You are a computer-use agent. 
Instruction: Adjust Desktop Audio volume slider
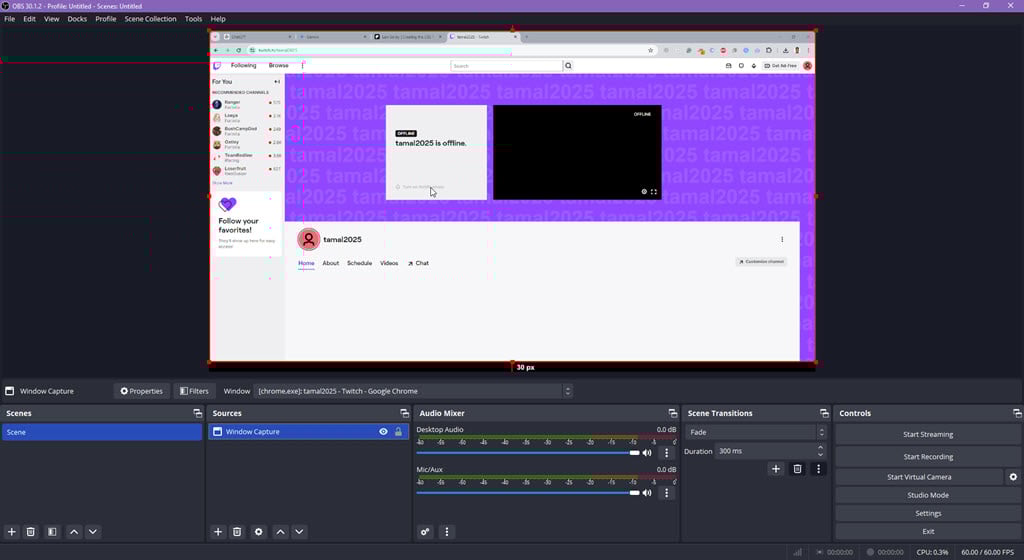pos(528,453)
